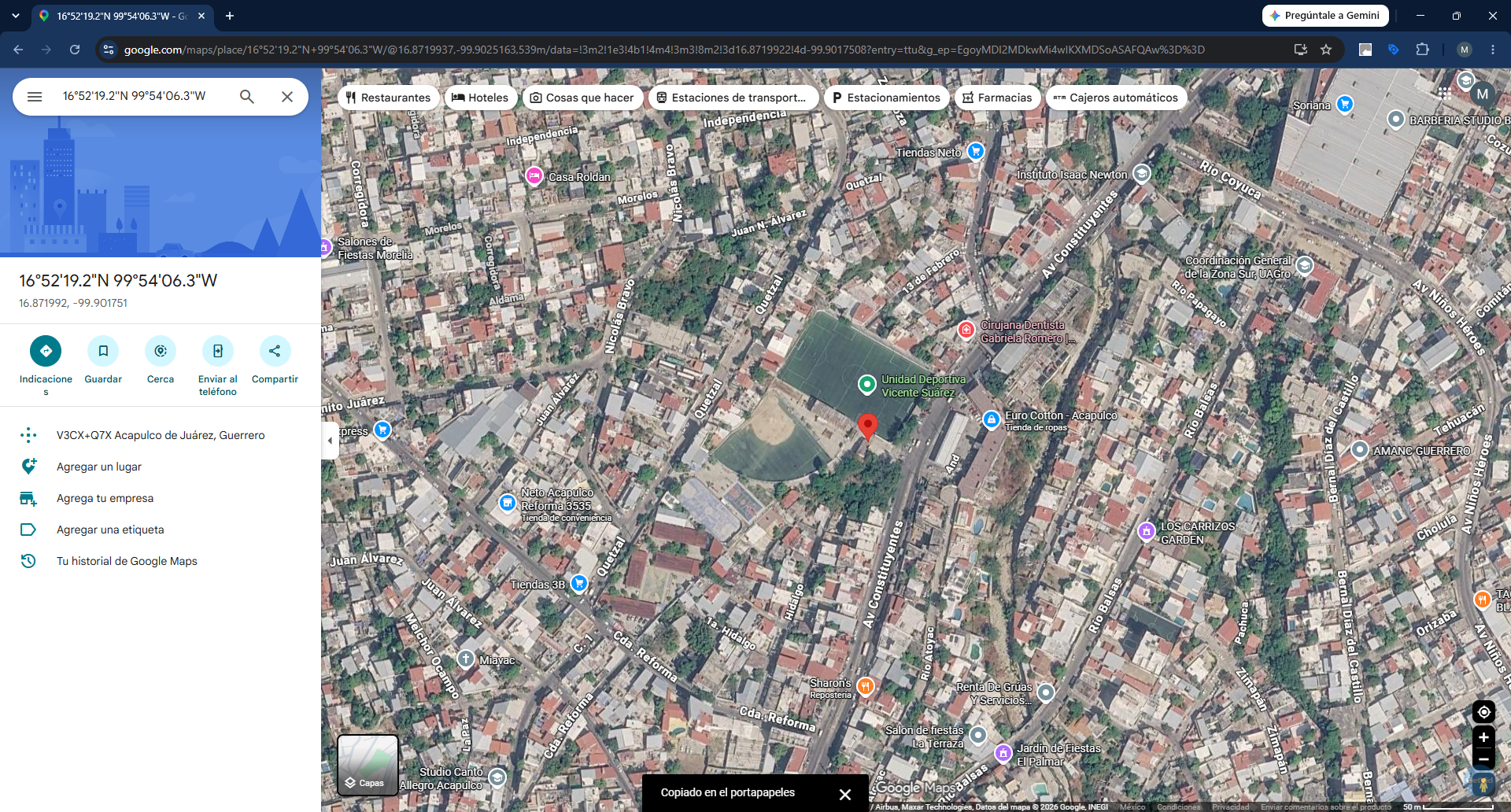
Task: Select the Tiendas Neto marker
Action: pyautogui.click(x=976, y=151)
